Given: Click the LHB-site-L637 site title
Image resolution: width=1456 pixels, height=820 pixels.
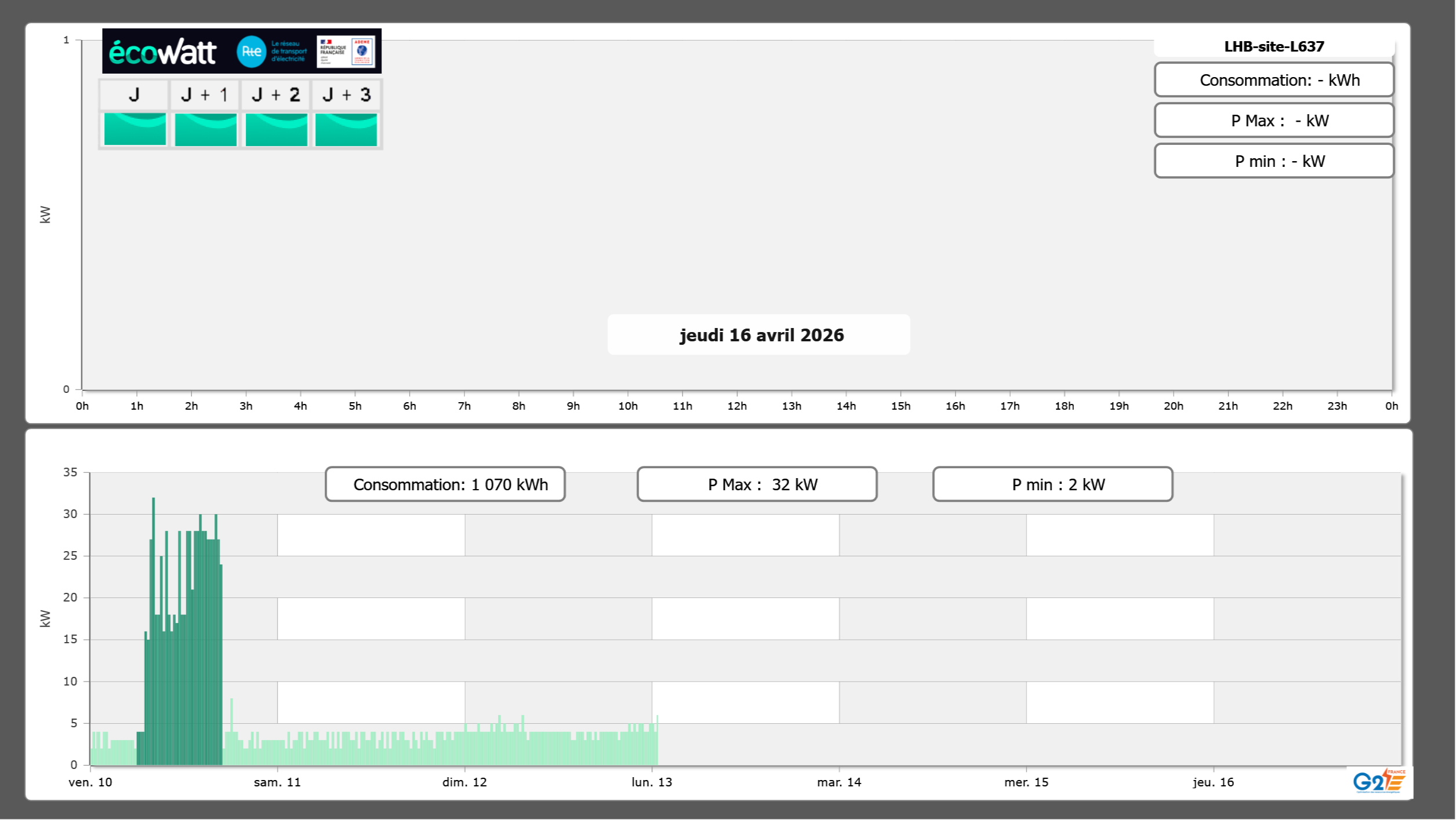Looking at the screenshot, I should [x=1273, y=46].
